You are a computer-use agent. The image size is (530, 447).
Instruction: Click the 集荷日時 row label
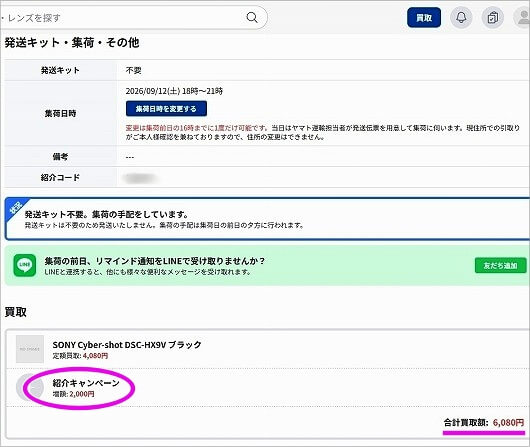tap(60, 114)
